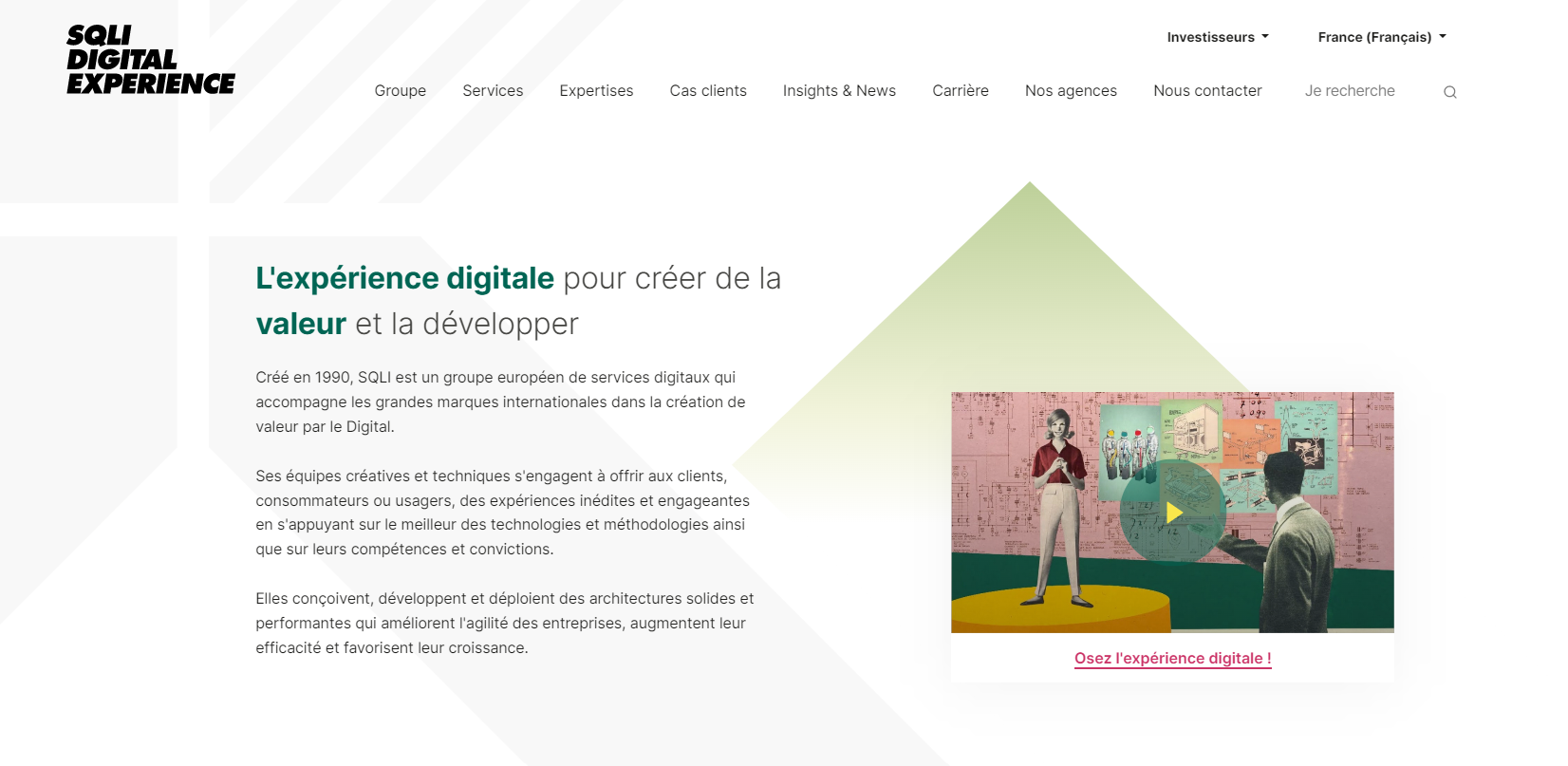This screenshot has height=766, width=1568.
Task: Click the paragraph starting with Créé en 1990
Action: pyautogui.click(x=500, y=402)
